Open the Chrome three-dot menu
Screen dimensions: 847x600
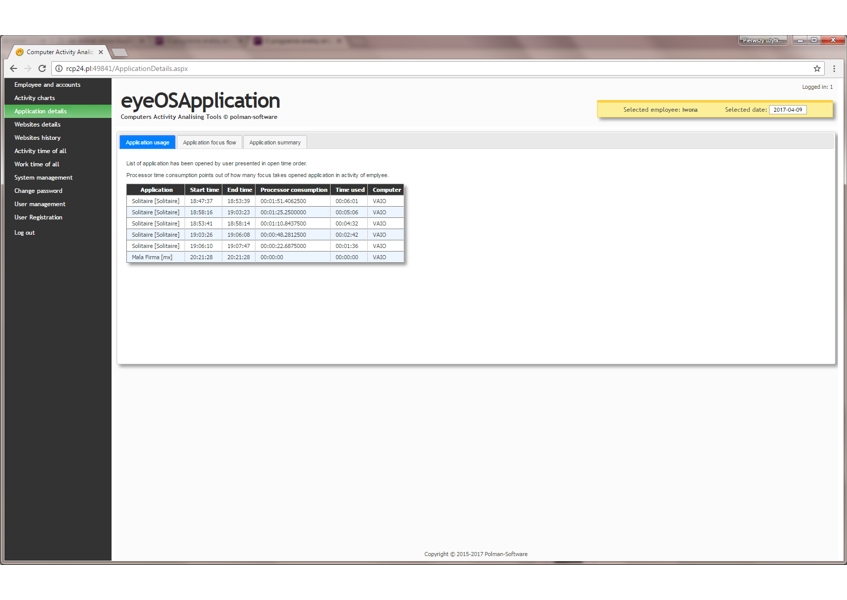coord(834,69)
